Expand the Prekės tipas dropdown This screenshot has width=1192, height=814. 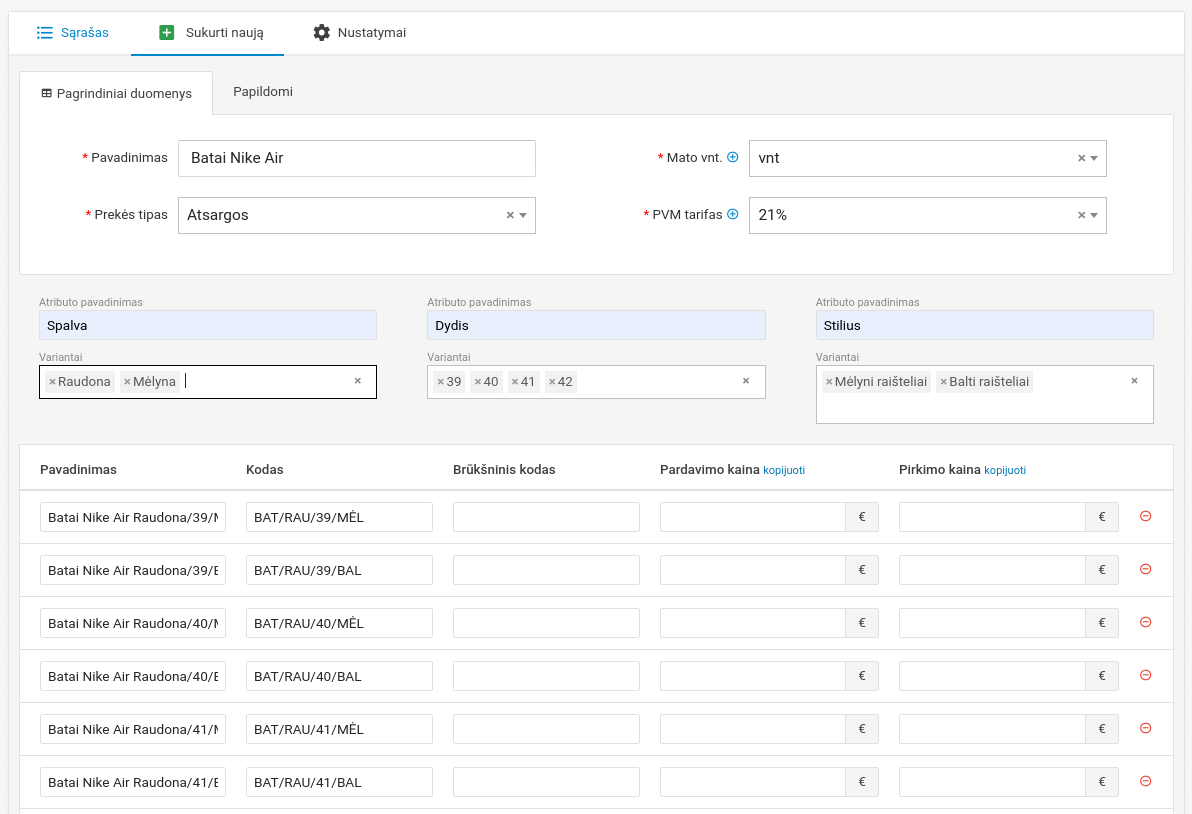(x=523, y=215)
